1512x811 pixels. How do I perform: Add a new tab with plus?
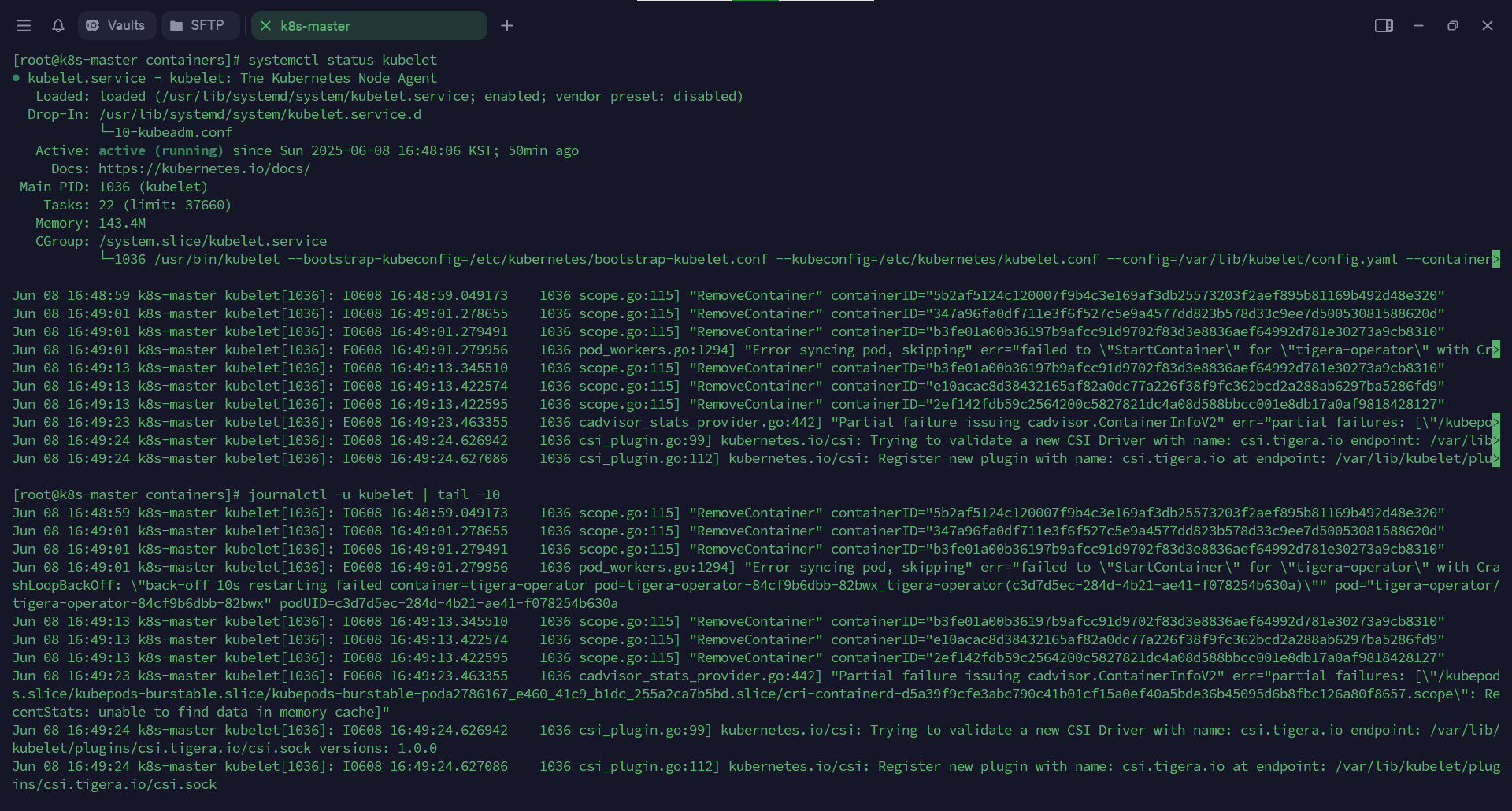click(507, 26)
